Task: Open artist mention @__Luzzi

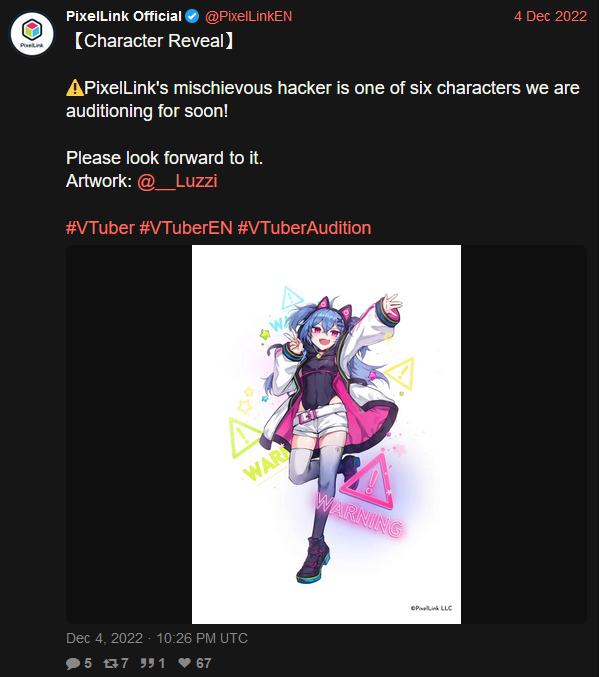Action: click(177, 181)
